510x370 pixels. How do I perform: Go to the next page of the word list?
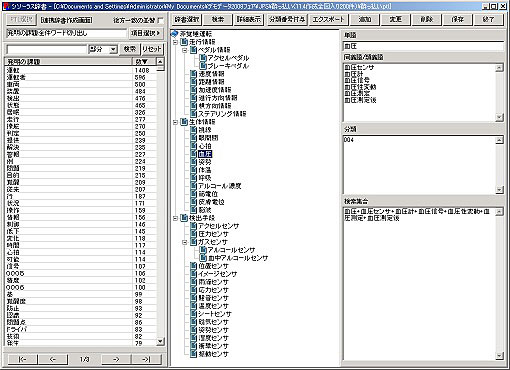click(x=116, y=359)
